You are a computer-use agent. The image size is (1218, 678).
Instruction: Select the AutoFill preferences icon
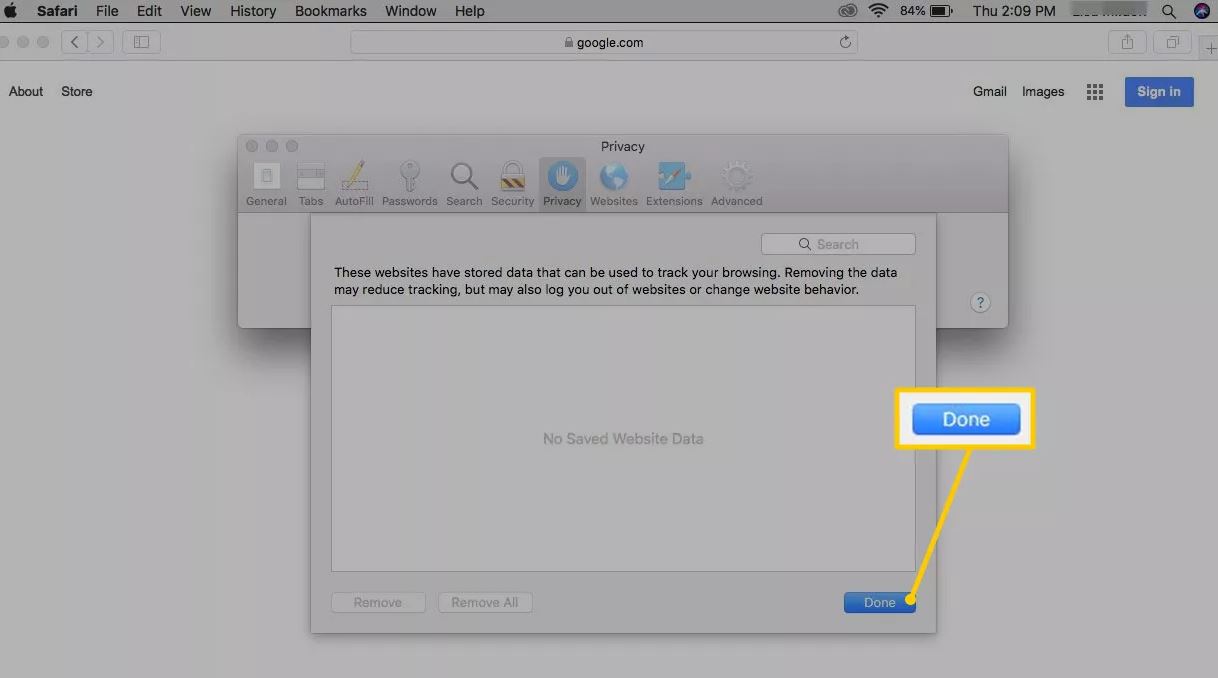coord(354,183)
